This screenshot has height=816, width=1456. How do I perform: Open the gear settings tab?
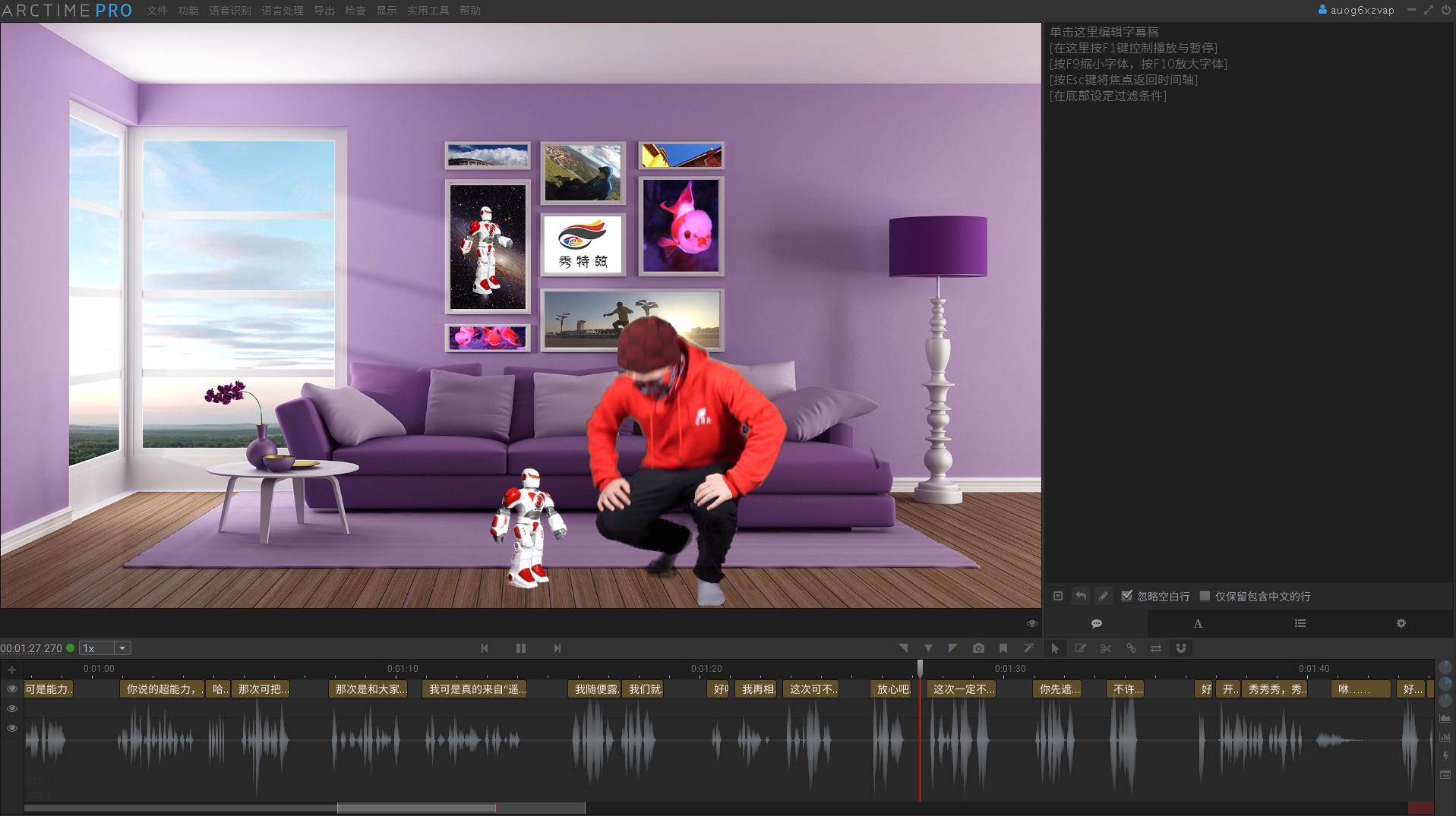point(1401,623)
